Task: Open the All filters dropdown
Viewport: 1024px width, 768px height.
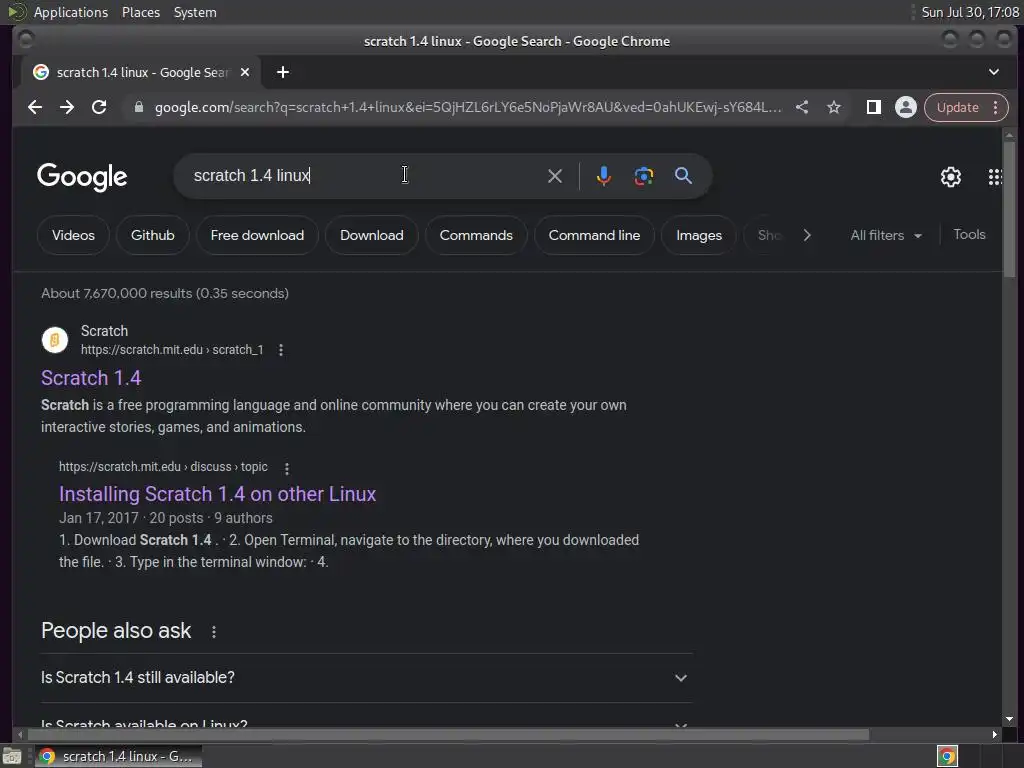Action: [886, 235]
